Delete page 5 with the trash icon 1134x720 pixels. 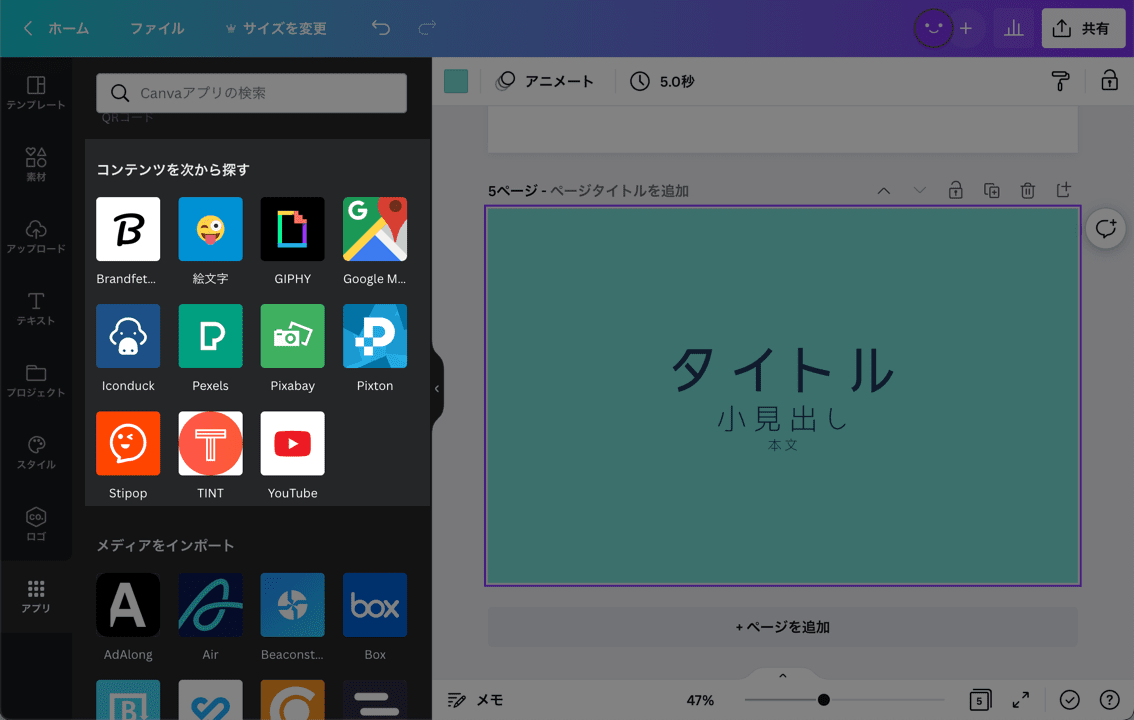coord(1027,189)
